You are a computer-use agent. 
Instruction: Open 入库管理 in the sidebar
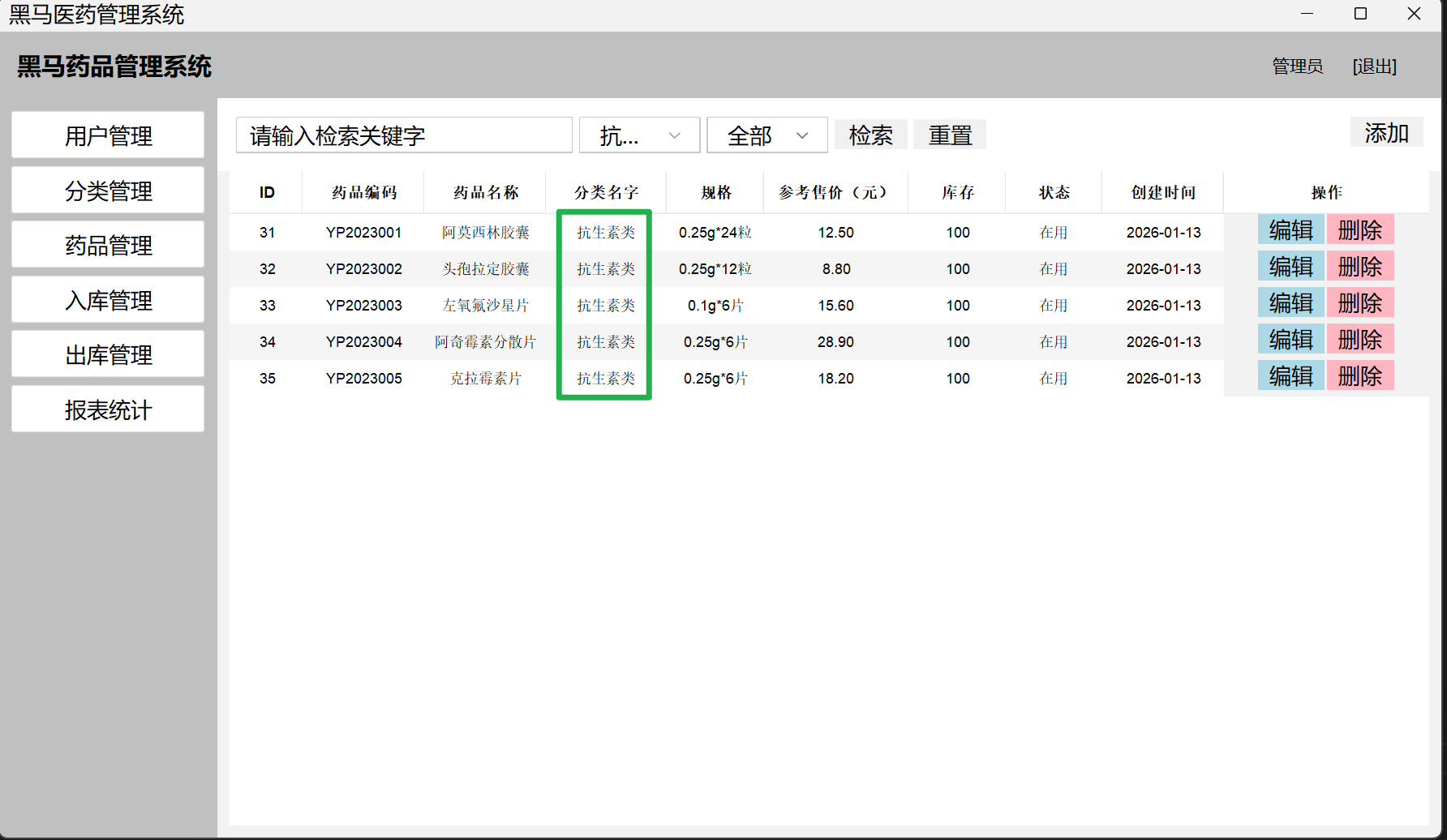[108, 300]
